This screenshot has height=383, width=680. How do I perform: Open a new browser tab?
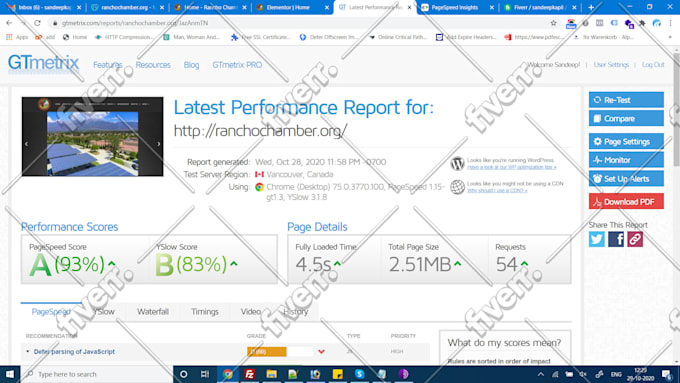(591, 7)
